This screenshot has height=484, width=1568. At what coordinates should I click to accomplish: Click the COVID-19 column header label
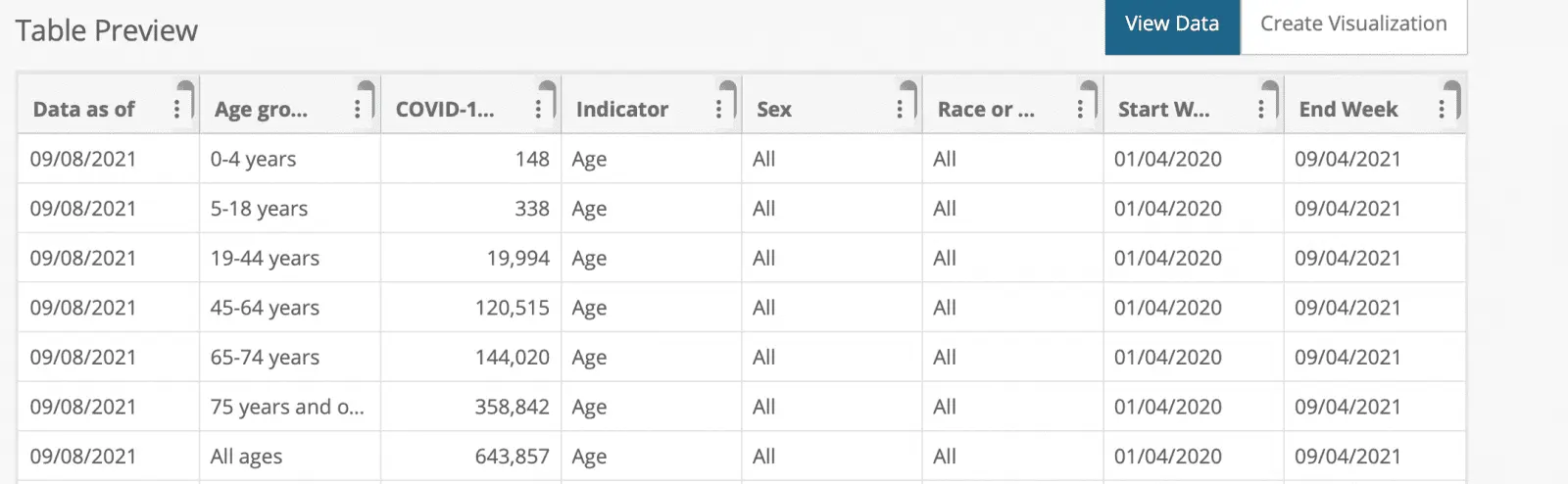(x=445, y=110)
